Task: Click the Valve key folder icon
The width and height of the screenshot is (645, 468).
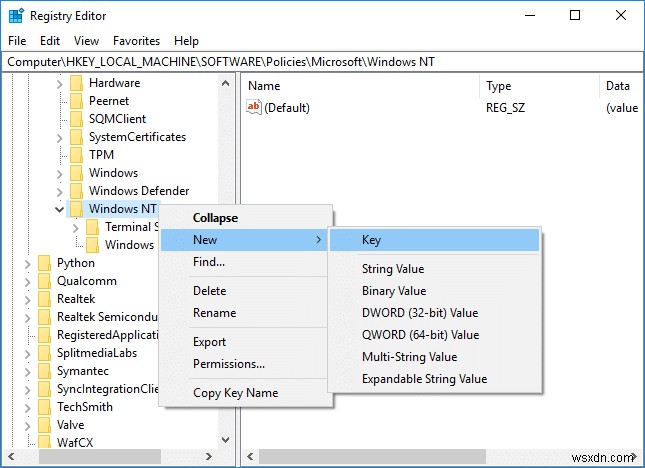Action: [44, 425]
